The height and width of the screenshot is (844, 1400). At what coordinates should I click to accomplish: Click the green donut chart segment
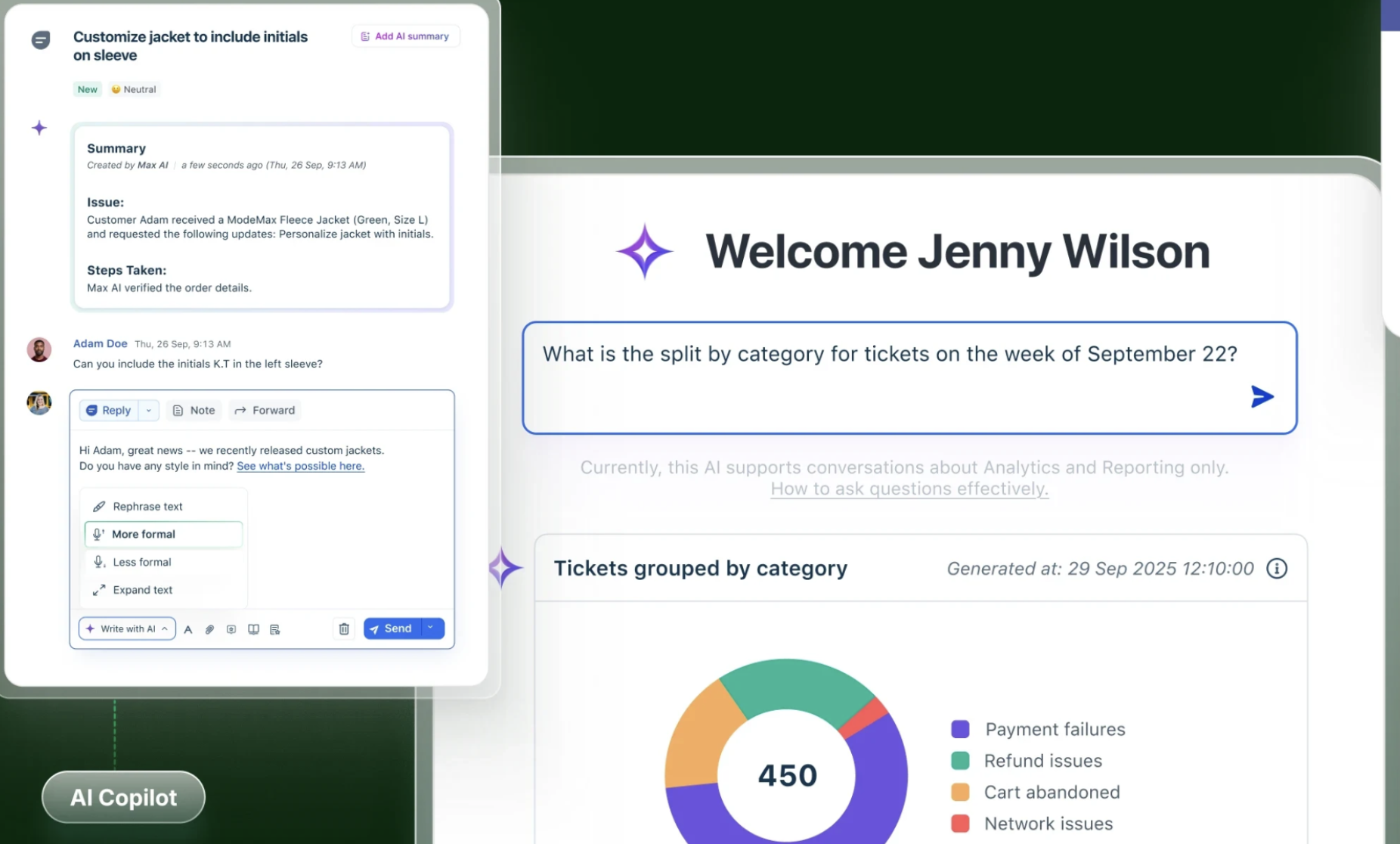click(794, 684)
